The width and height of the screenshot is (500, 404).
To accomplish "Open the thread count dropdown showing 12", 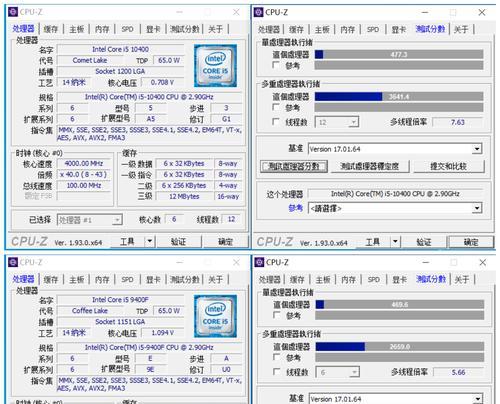I will pyautogui.click(x=337, y=122).
